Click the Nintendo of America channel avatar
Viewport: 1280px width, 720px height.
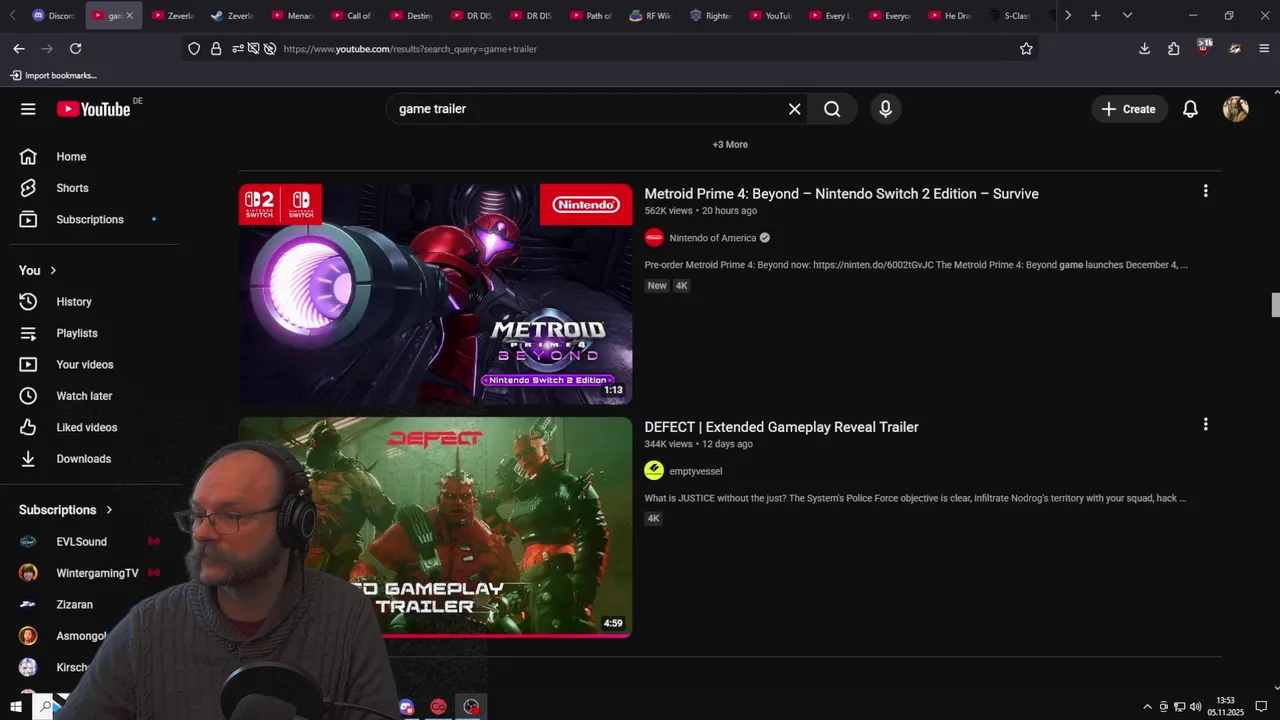(x=654, y=238)
